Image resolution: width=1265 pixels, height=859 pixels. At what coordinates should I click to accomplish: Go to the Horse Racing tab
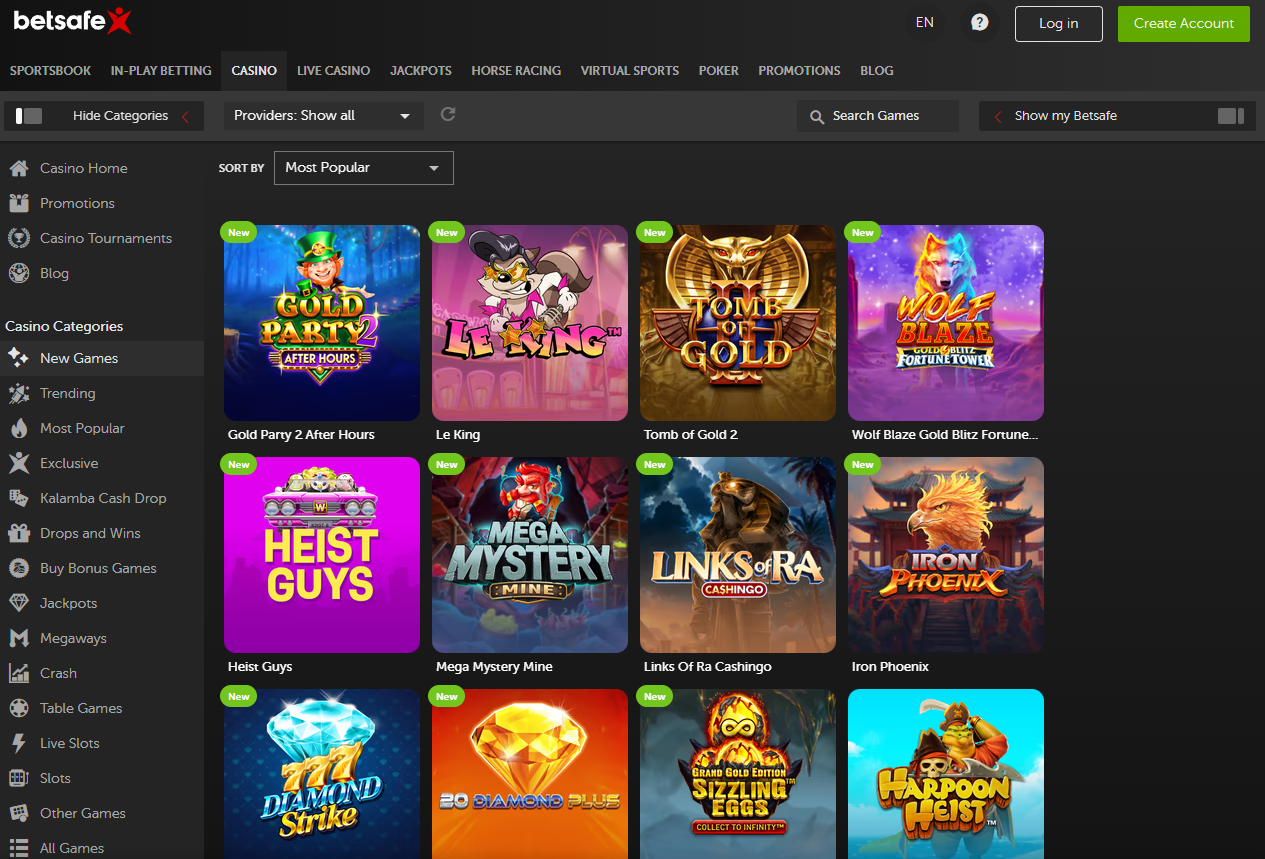tap(516, 71)
